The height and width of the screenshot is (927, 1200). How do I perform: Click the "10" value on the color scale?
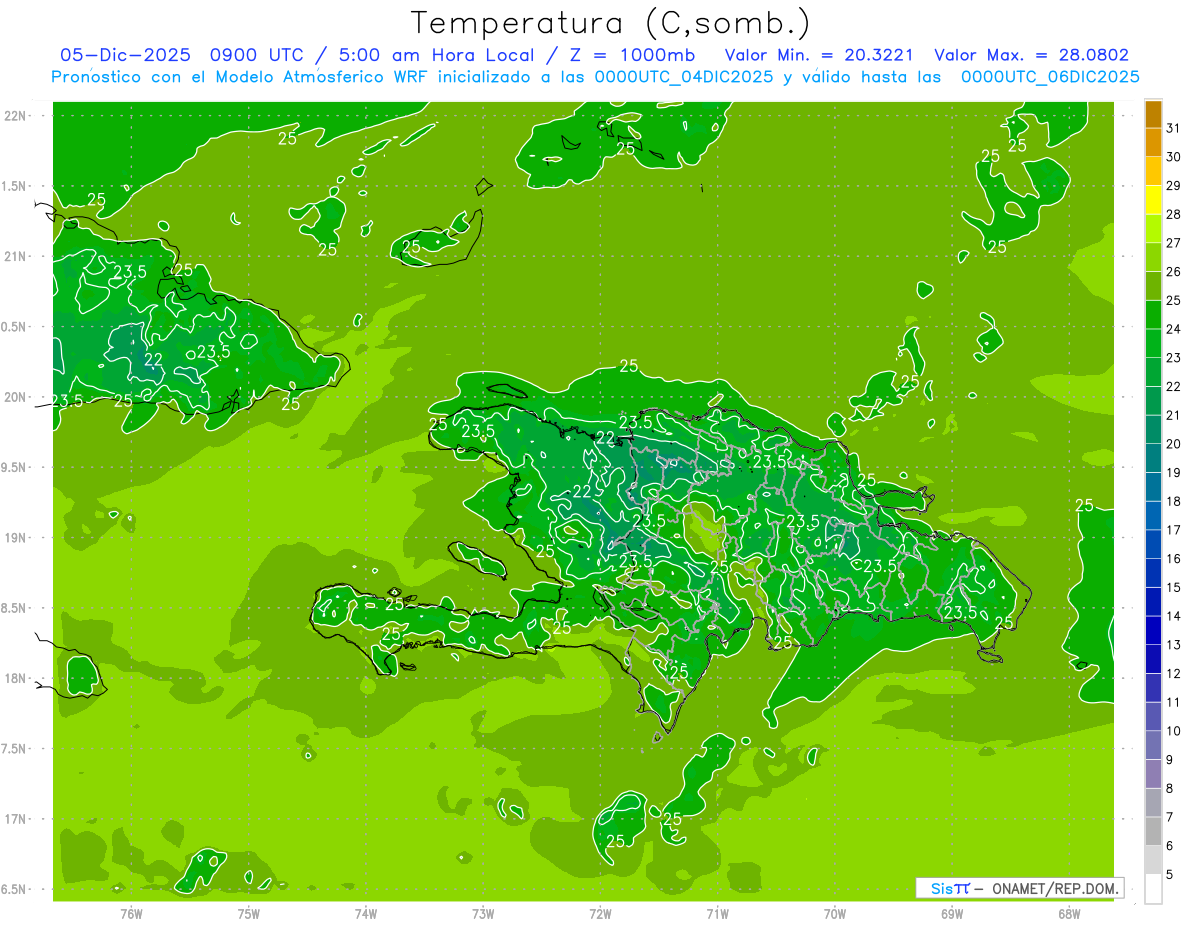pos(1173,731)
